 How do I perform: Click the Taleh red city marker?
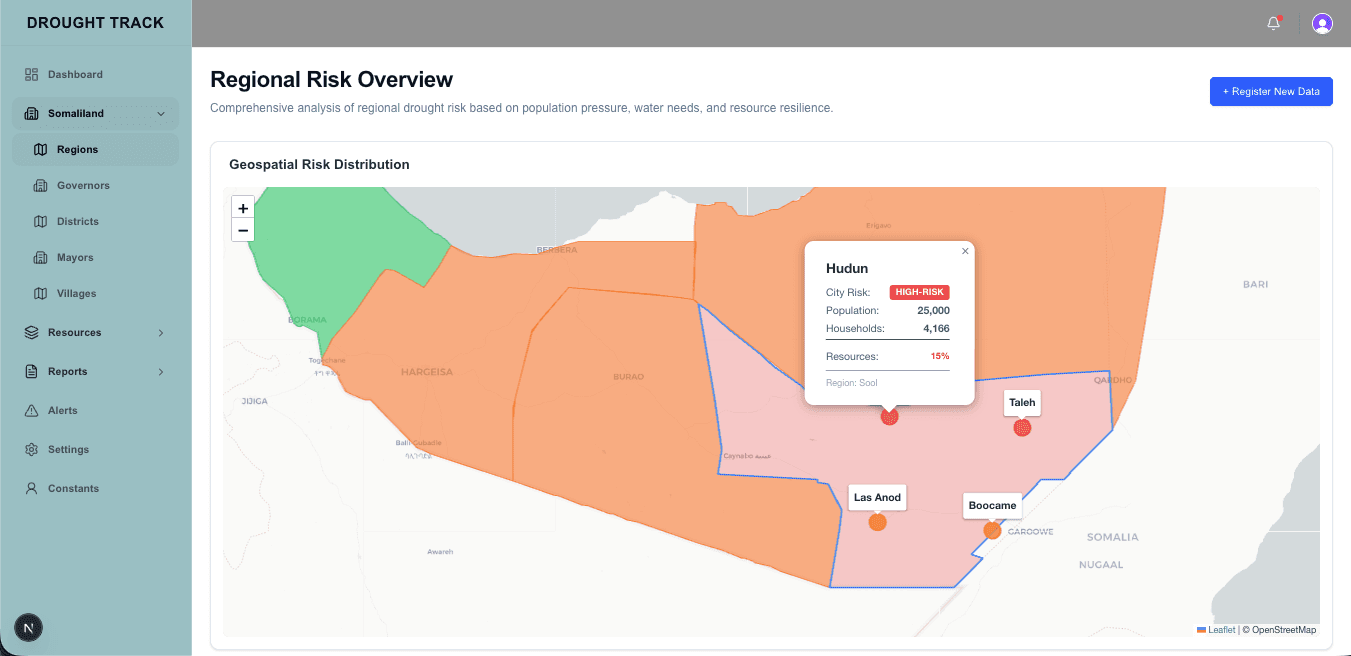pos(1022,428)
